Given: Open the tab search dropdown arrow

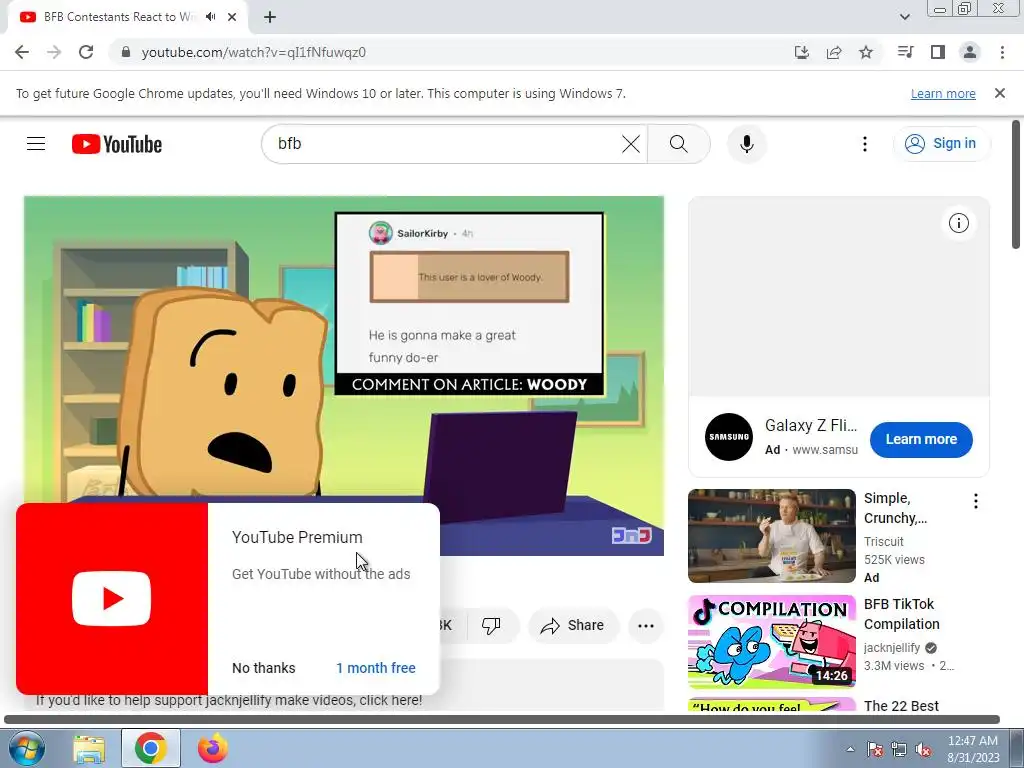Looking at the screenshot, I should (904, 17).
